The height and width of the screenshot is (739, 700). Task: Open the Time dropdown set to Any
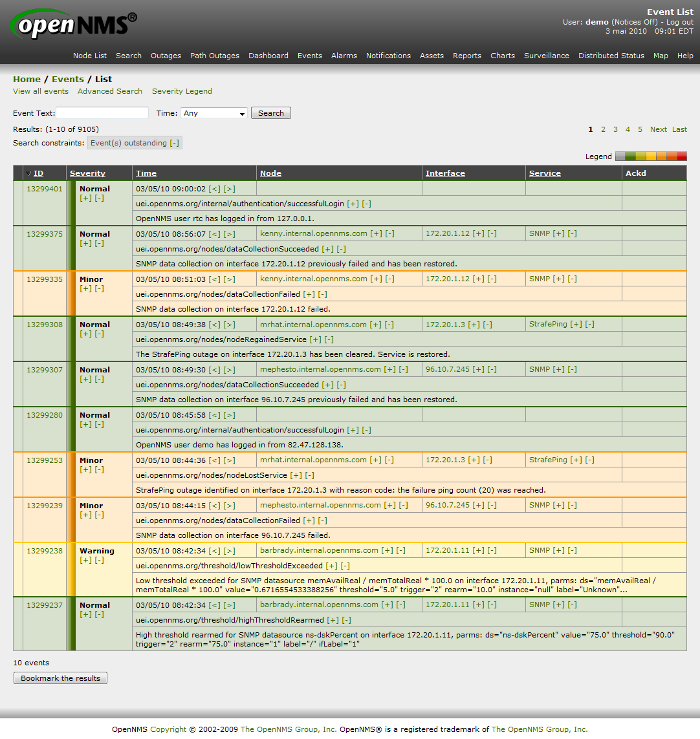point(214,113)
